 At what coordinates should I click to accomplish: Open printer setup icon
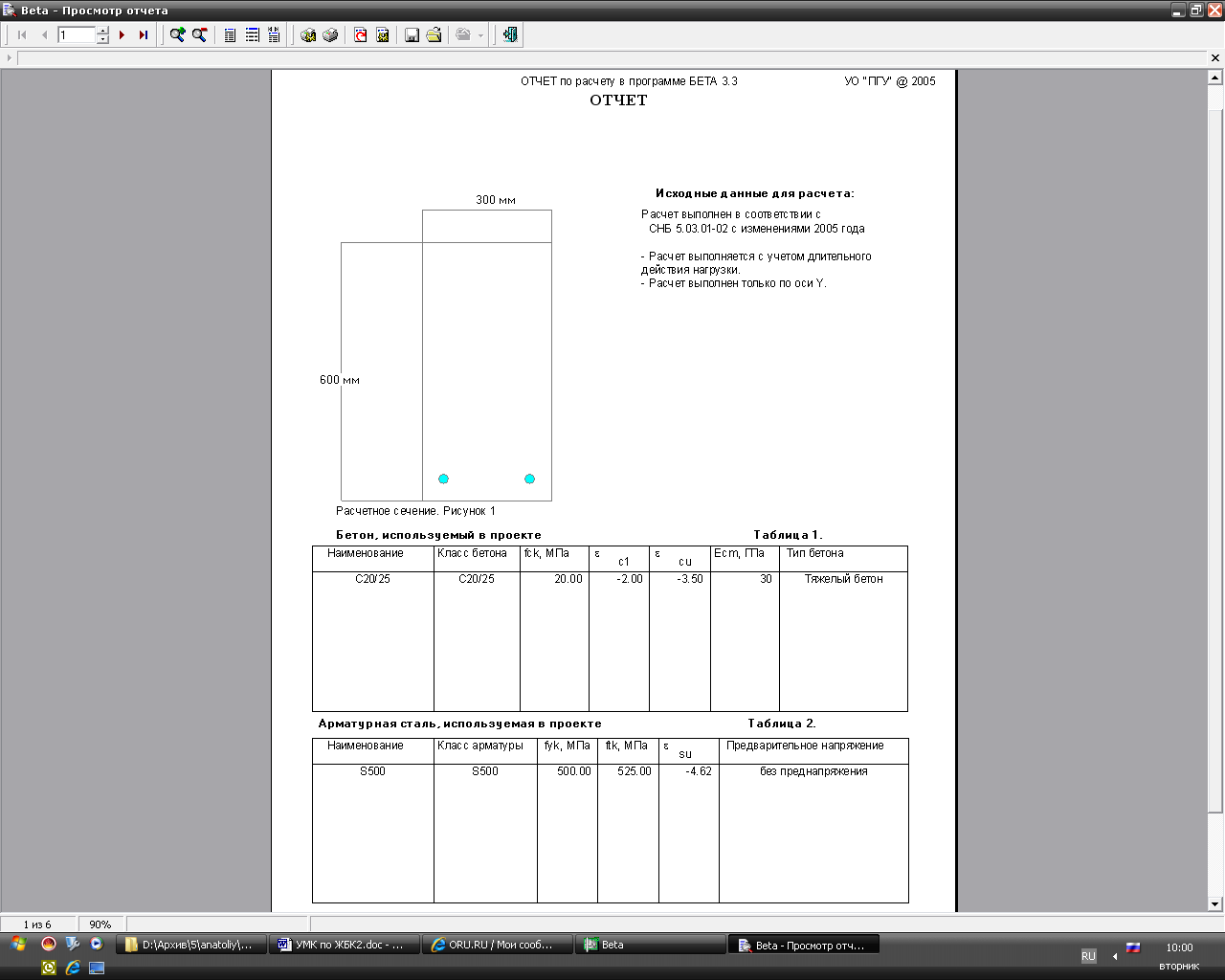tap(308, 35)
